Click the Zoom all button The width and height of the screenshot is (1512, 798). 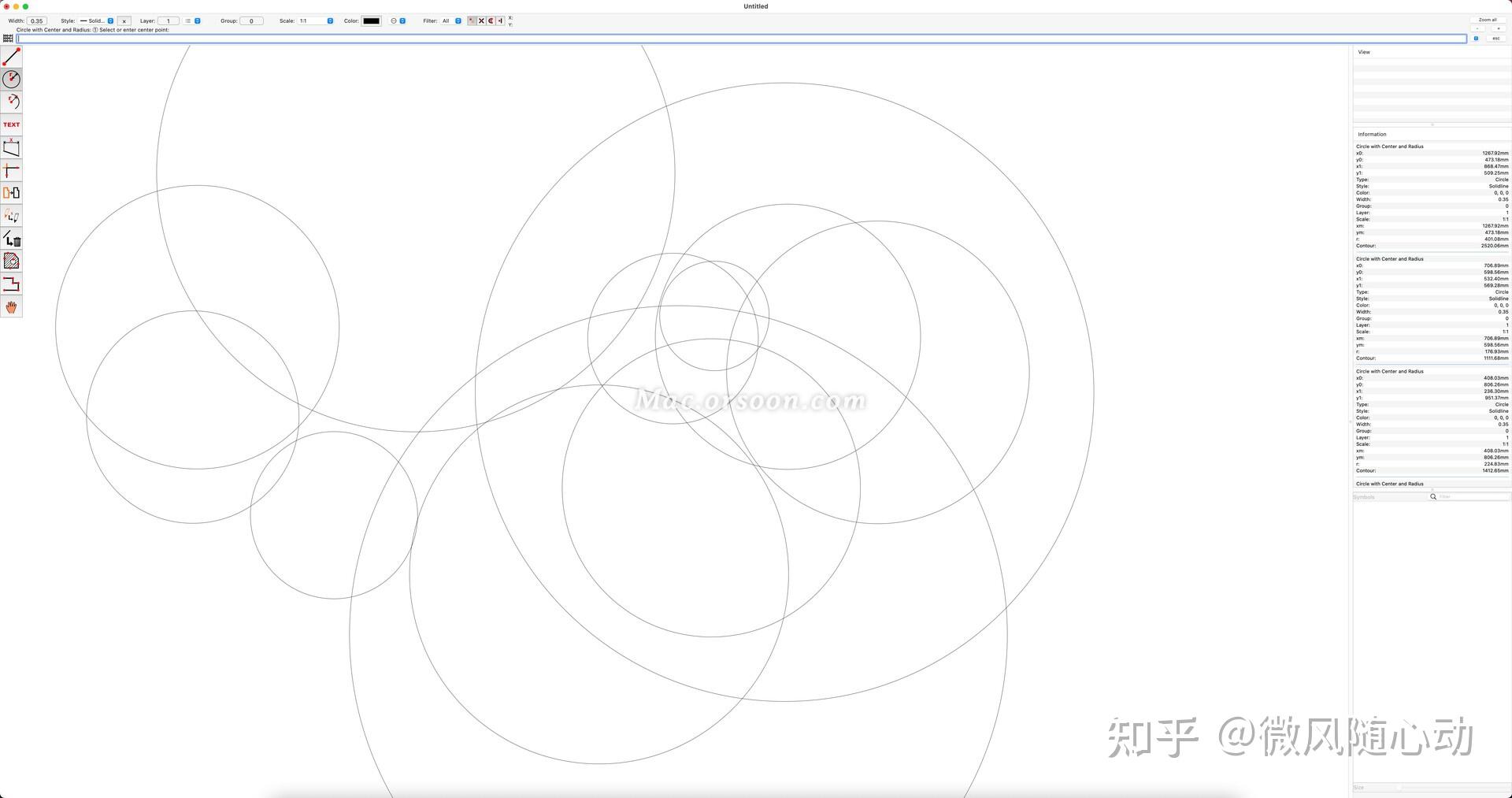click(1488, 20)
